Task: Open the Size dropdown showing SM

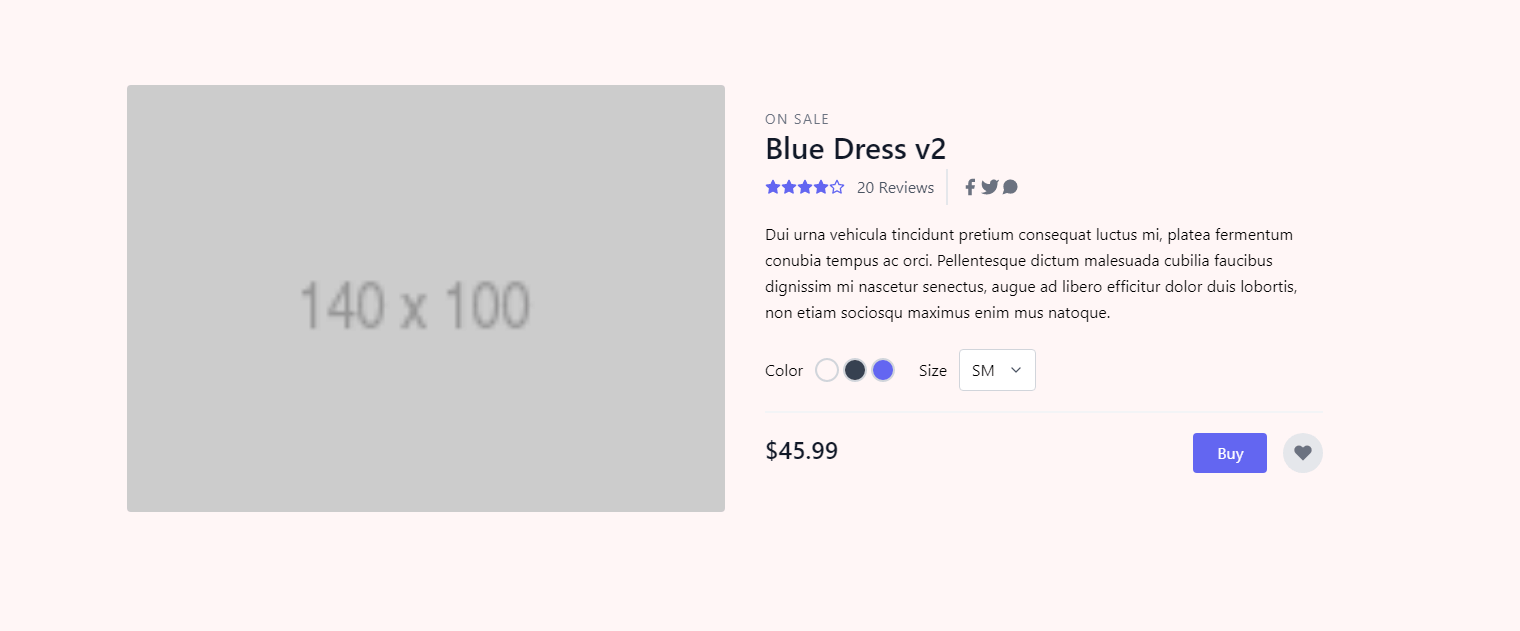Action: (x=997, y=370)
